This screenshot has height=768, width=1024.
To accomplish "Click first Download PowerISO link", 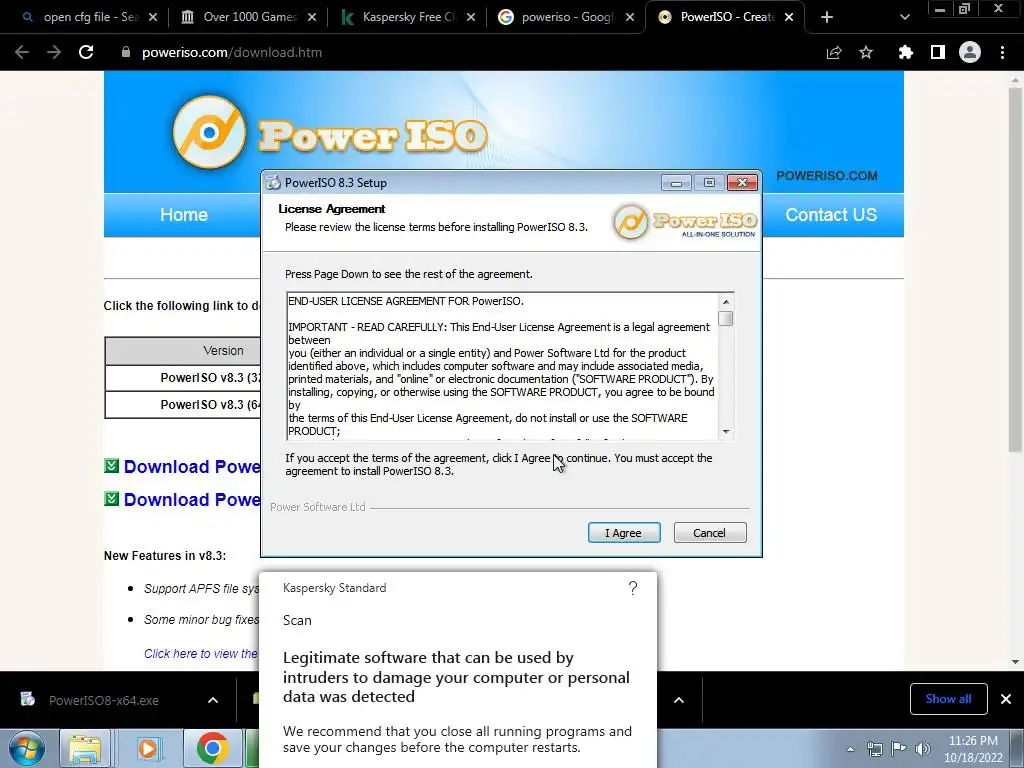I will click(192, 467).
